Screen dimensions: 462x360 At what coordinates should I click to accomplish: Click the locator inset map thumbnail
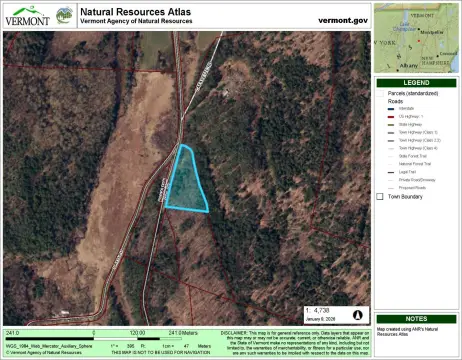click(416, 38)
